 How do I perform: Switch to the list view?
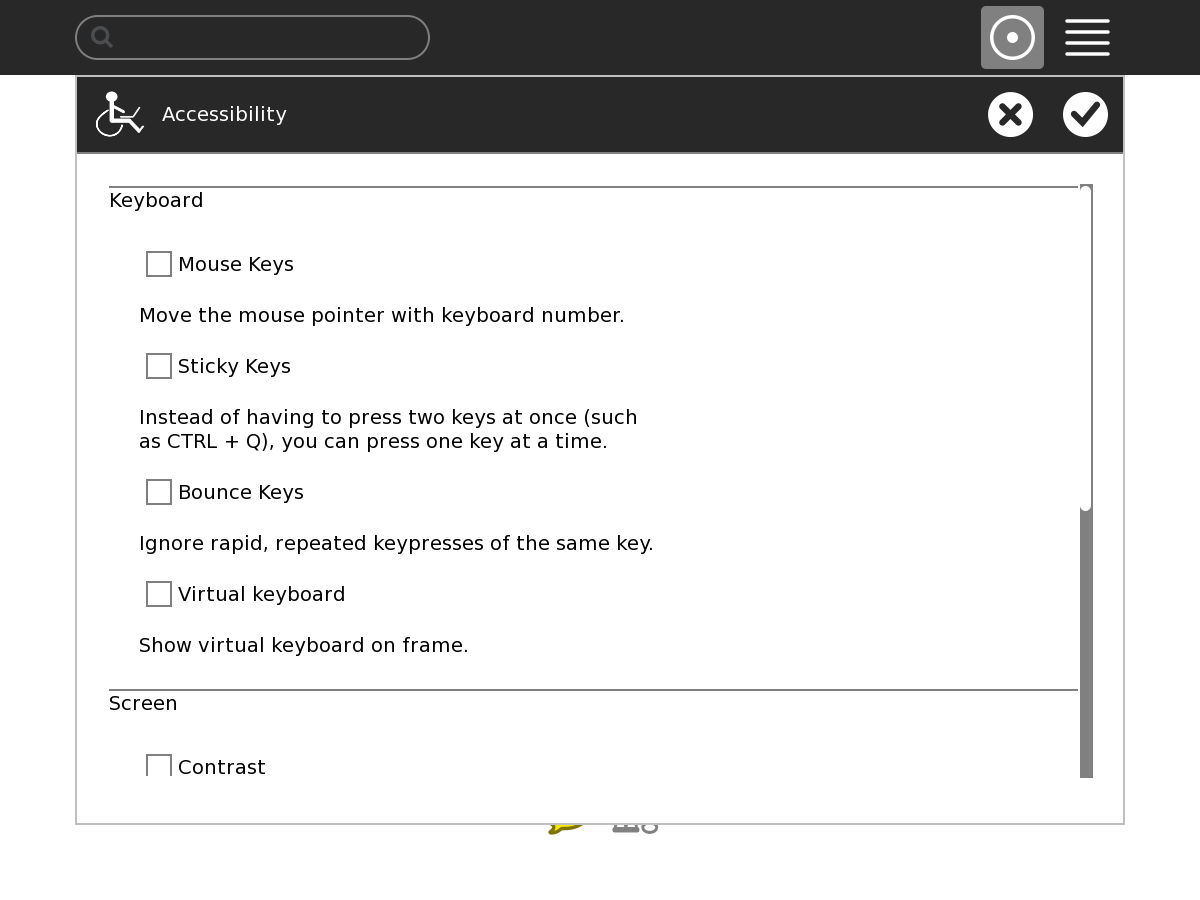coord(1087,38)
